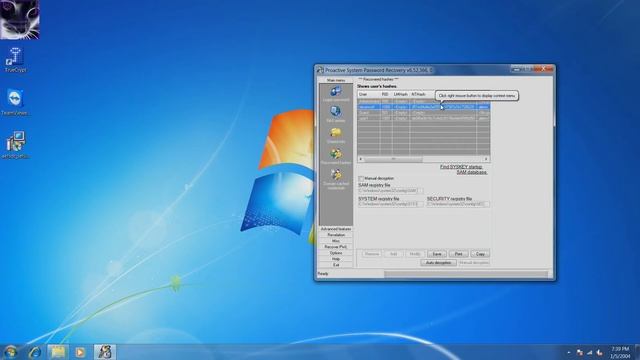Open the Options menu section
Viewport: 640px width, 360px height.
tap(336, 253)
